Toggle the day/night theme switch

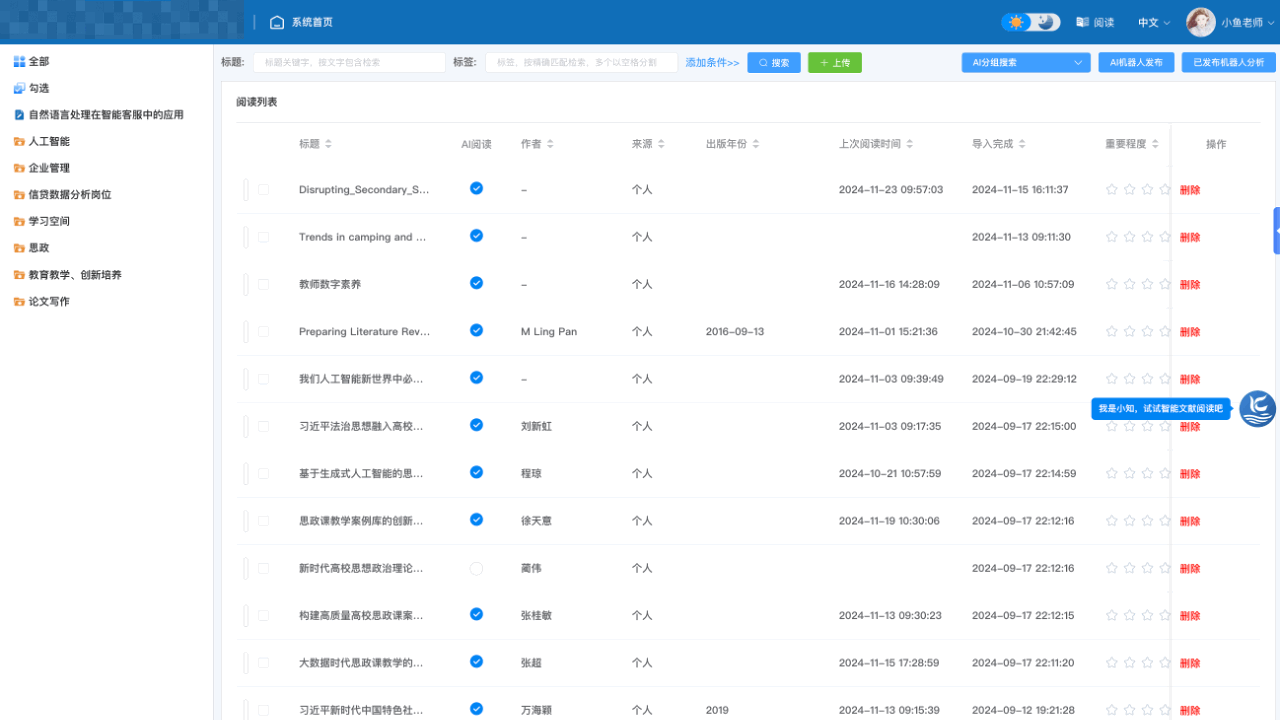(1030, 22)
